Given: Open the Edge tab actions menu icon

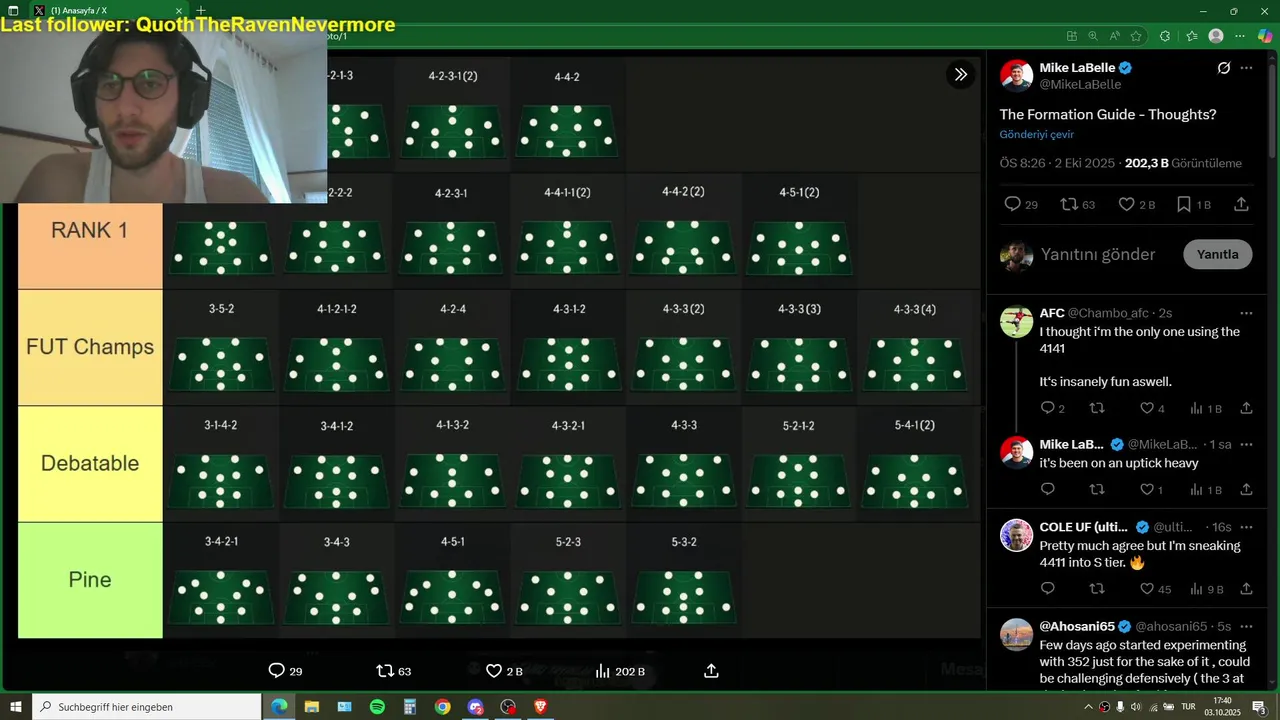Looking at the screenshot, I should [x=13, y=10].
